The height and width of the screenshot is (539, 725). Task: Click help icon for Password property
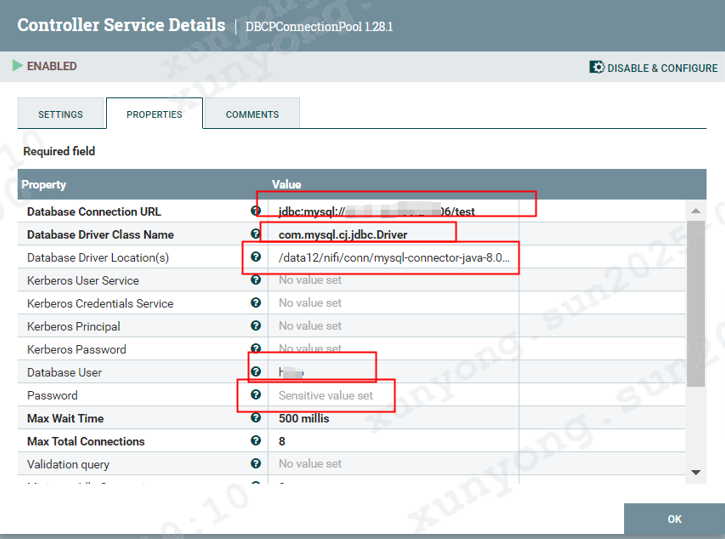coord(255,395)
